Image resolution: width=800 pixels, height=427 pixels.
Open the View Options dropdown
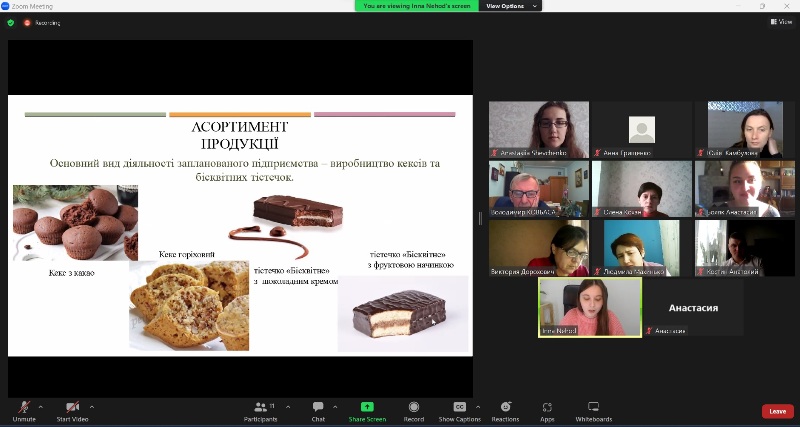click(510, 6)
